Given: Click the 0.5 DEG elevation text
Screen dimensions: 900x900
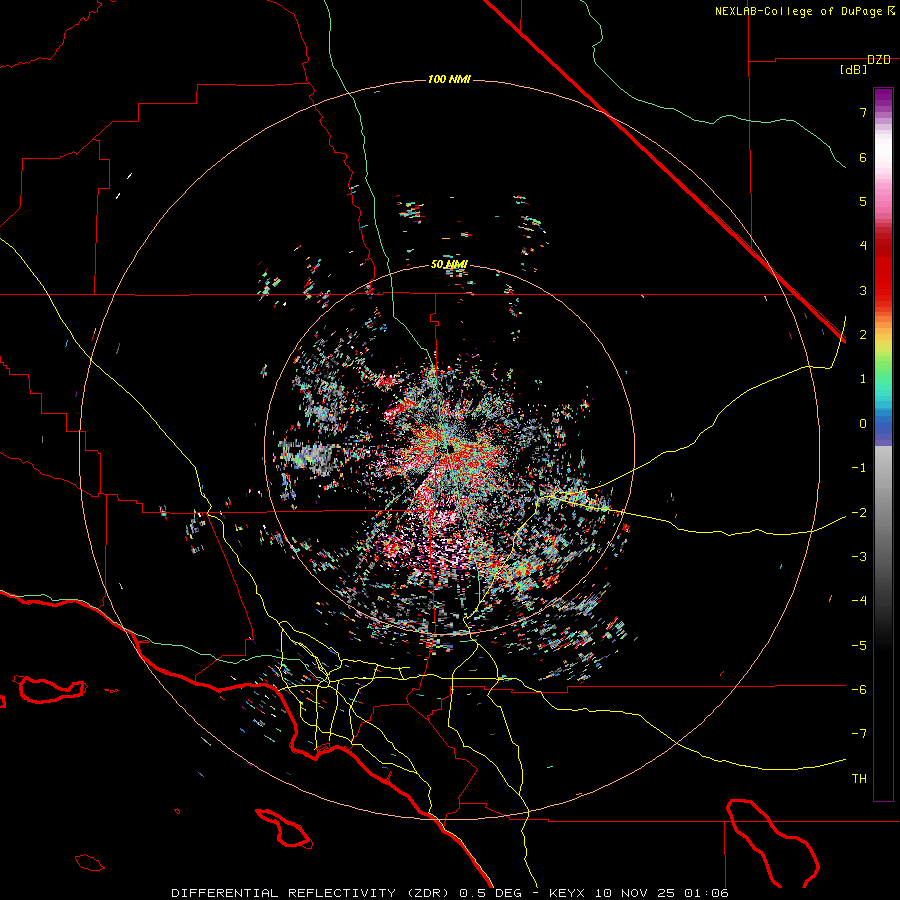Looking at the screenshot, I should pos(490,893).
